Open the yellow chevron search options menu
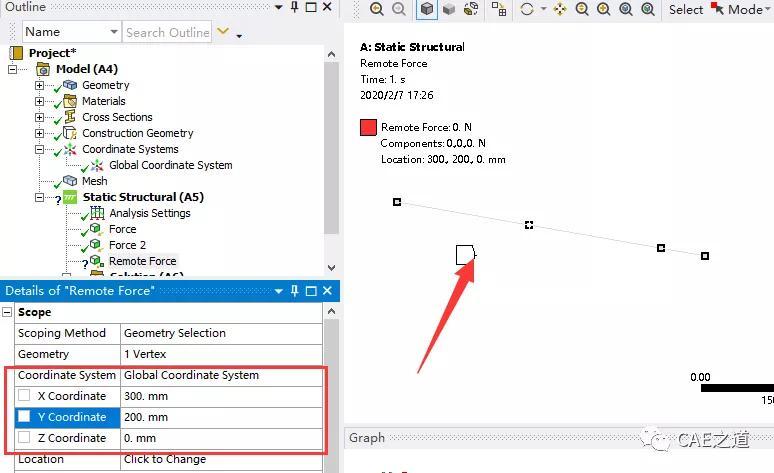774x473 pixels. (x=223, y=31)
